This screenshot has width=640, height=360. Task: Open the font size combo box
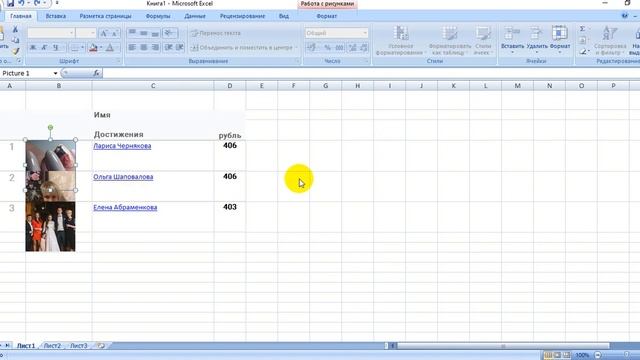point(86,33)
